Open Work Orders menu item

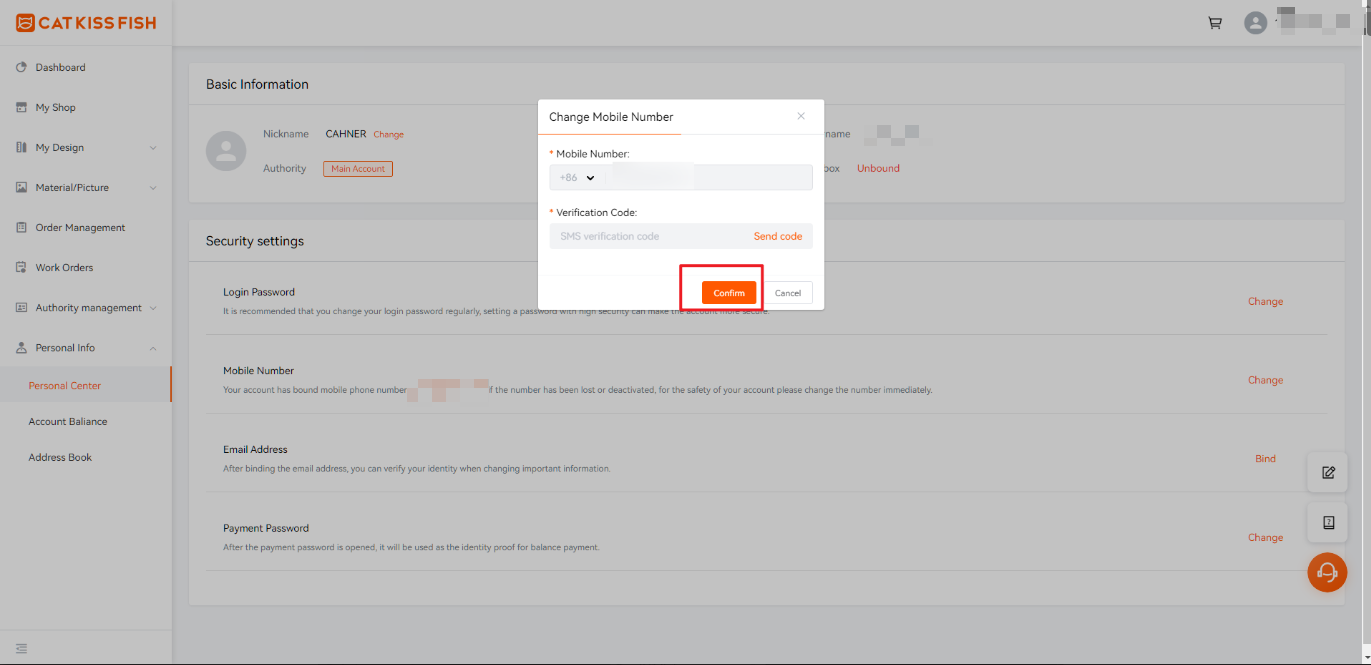64,267
